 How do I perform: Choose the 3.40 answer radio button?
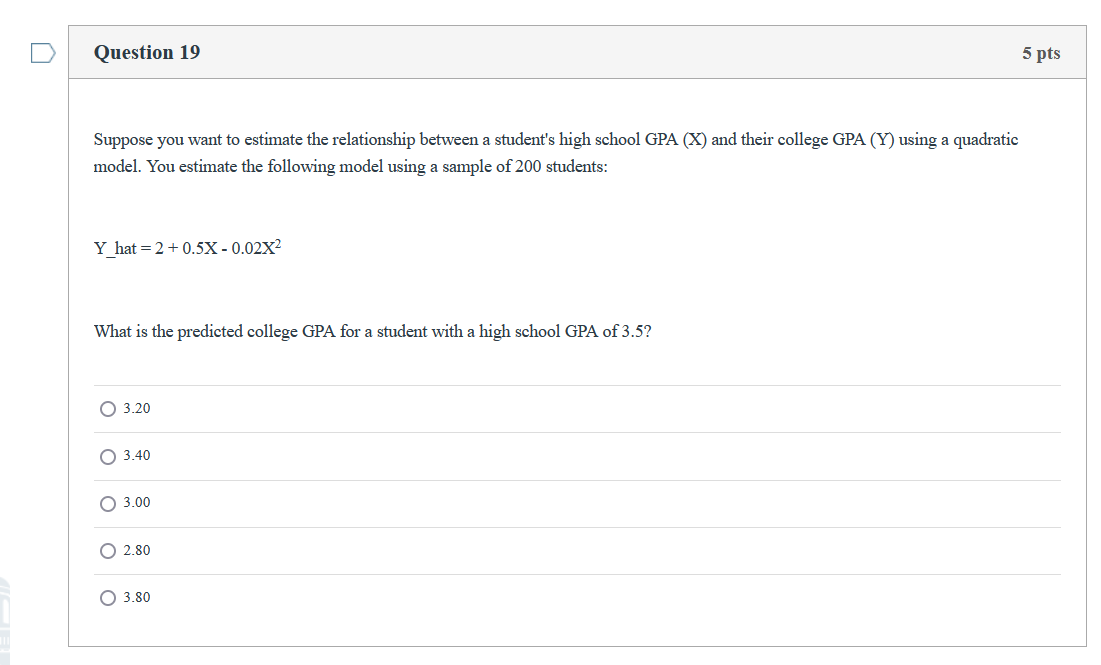tap(107, 456)
